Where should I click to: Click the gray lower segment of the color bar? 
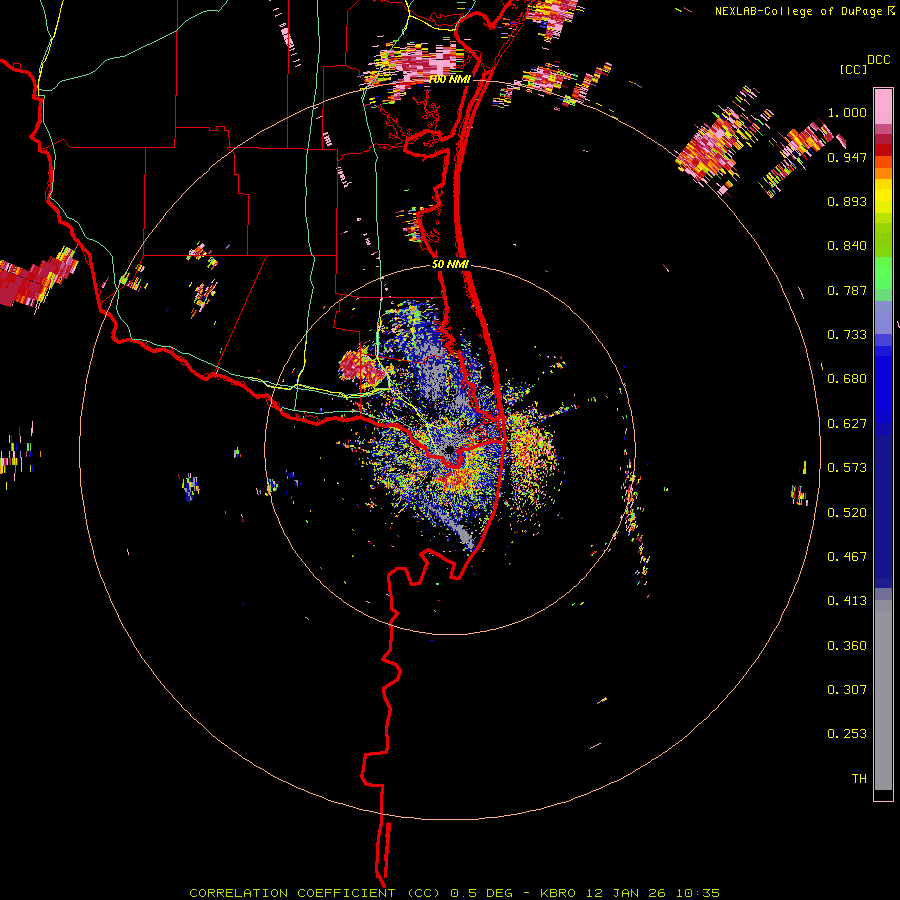[x=883, y=695]
